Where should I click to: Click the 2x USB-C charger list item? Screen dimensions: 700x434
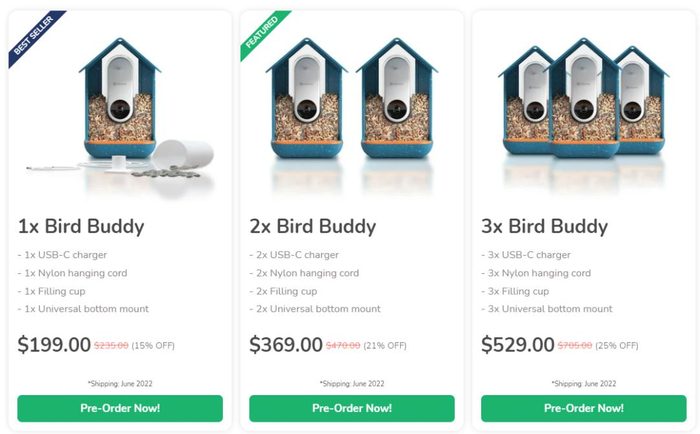click(297, 255)
